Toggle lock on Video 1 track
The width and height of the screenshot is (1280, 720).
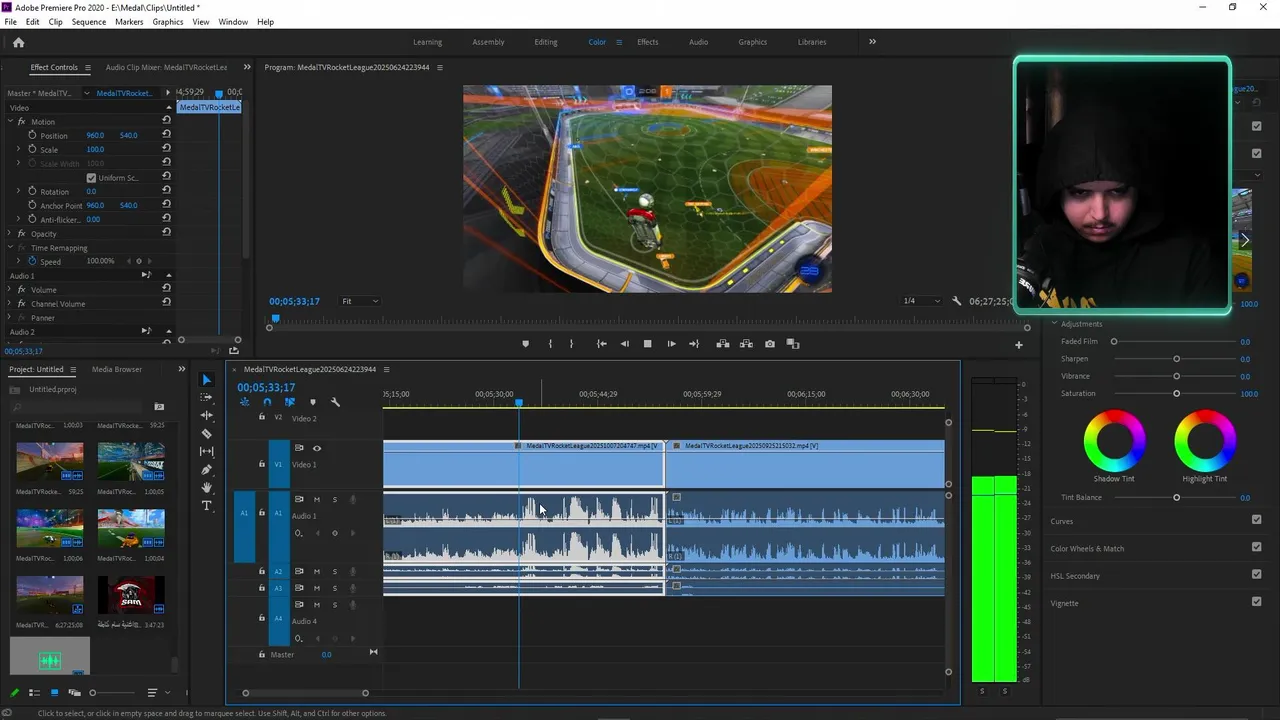[262, 464]
